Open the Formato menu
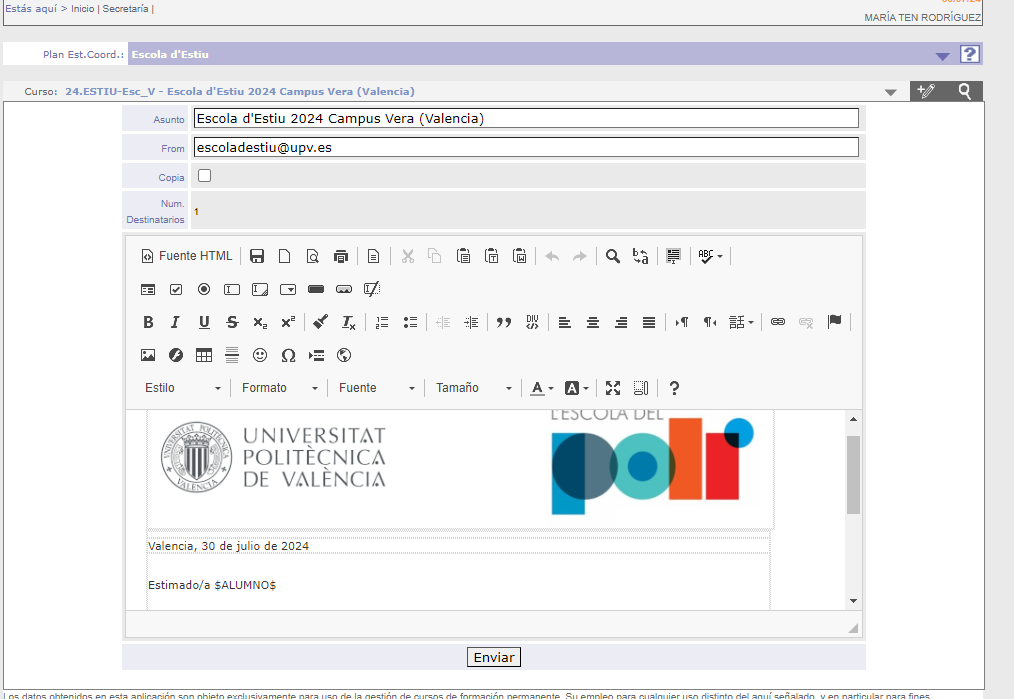1014x699 pixels. (x=279, y=388)
